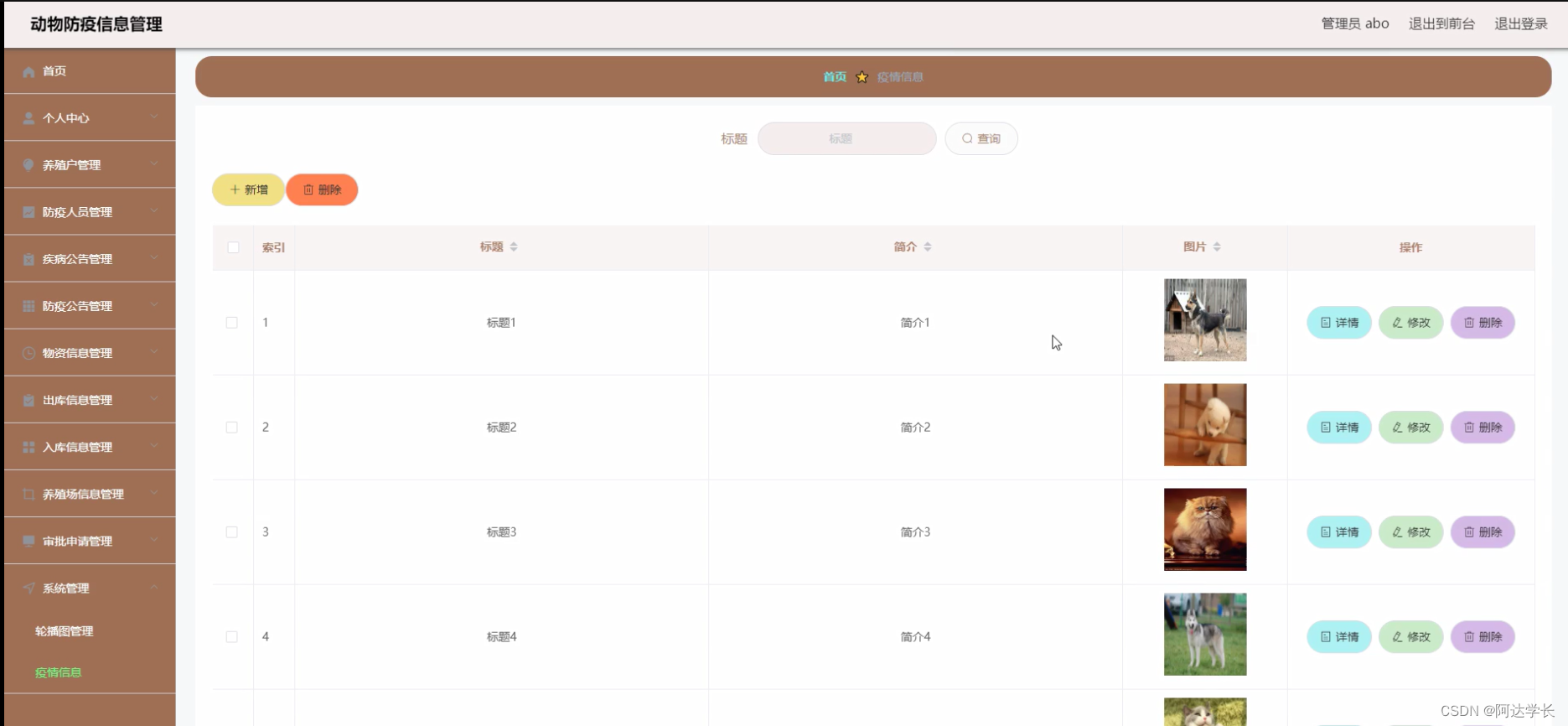Click the 查询 search button
1568x726 pixels.
(981, 138)
